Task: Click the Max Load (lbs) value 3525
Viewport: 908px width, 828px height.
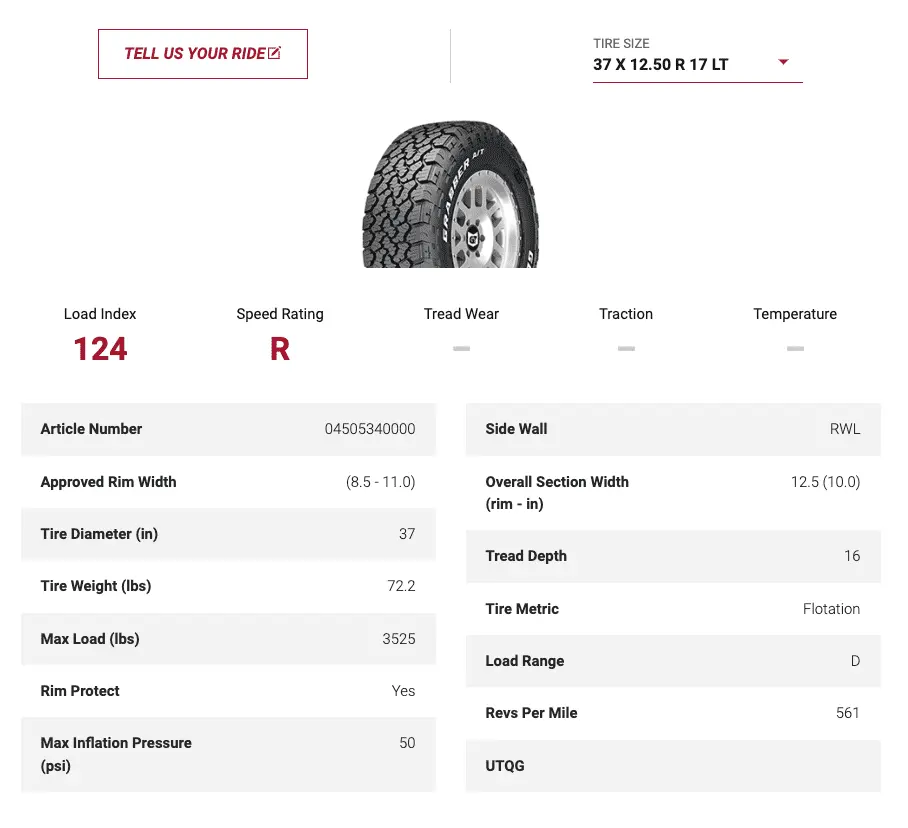Action: pyautogui.click(x=399, y=638)
